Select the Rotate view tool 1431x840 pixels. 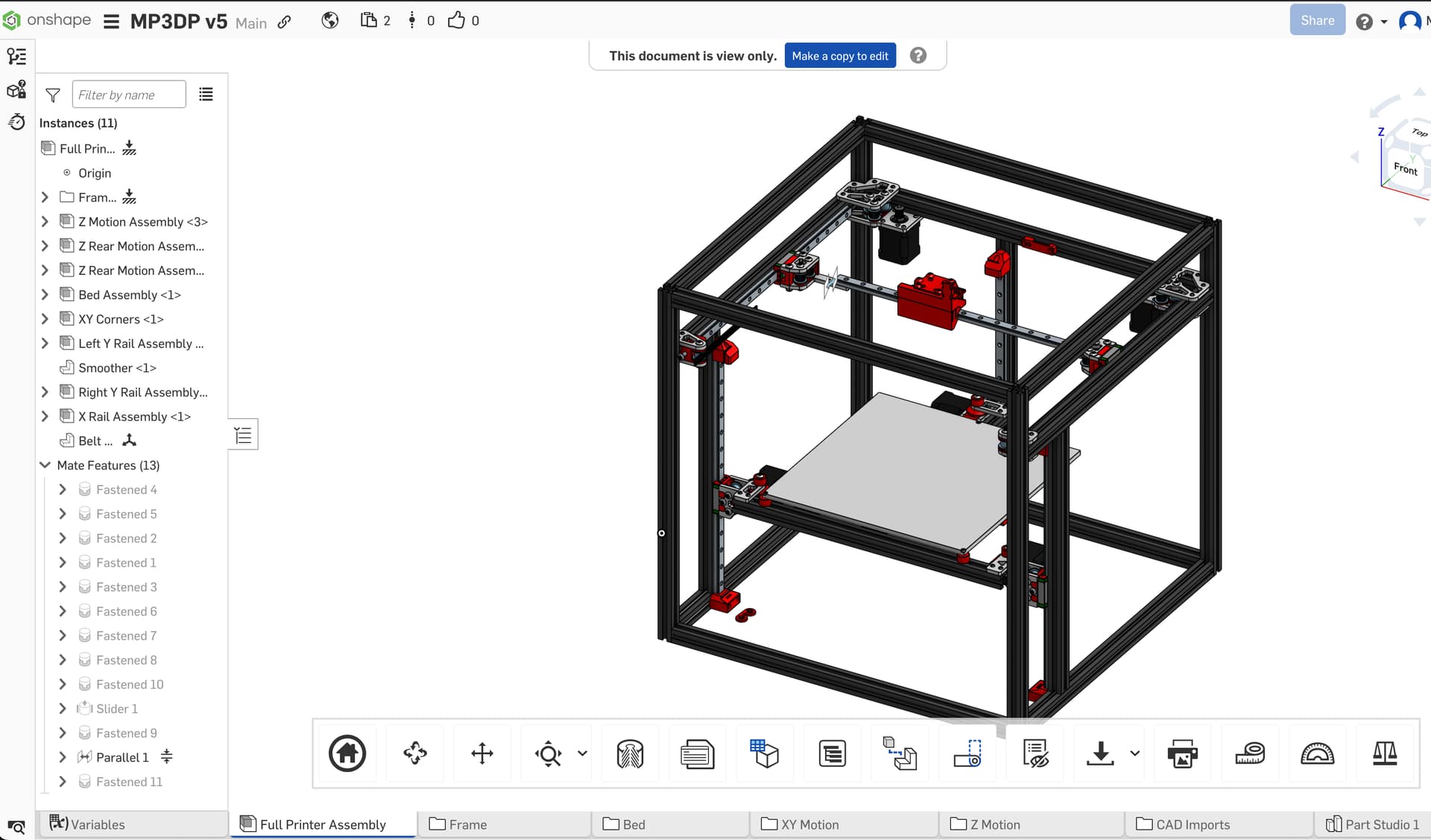pyautogui.click(x=415, y=754)
